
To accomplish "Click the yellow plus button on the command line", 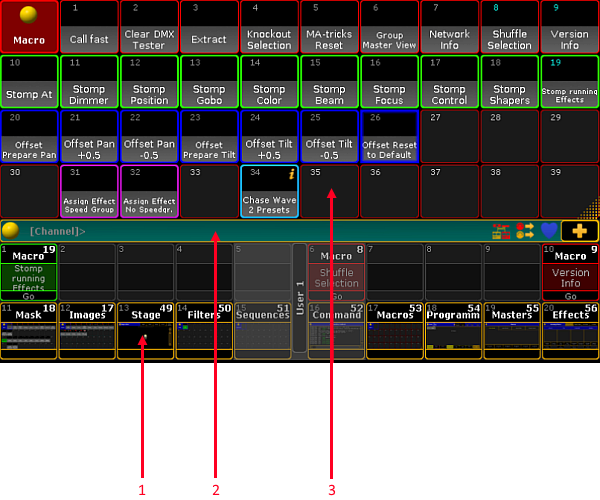I will pos(579,231).
